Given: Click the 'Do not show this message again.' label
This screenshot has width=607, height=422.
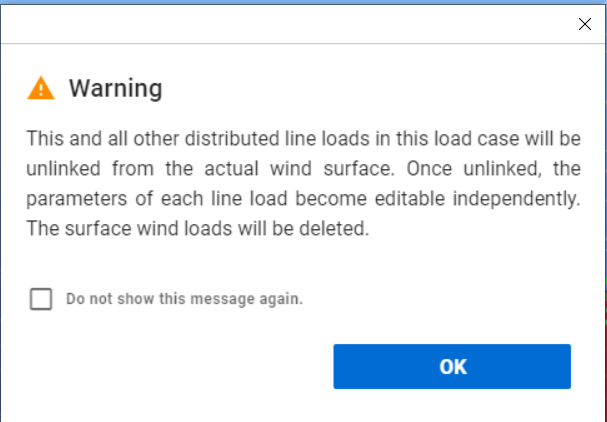Looking at the screenshot, I should pos(184,299).
